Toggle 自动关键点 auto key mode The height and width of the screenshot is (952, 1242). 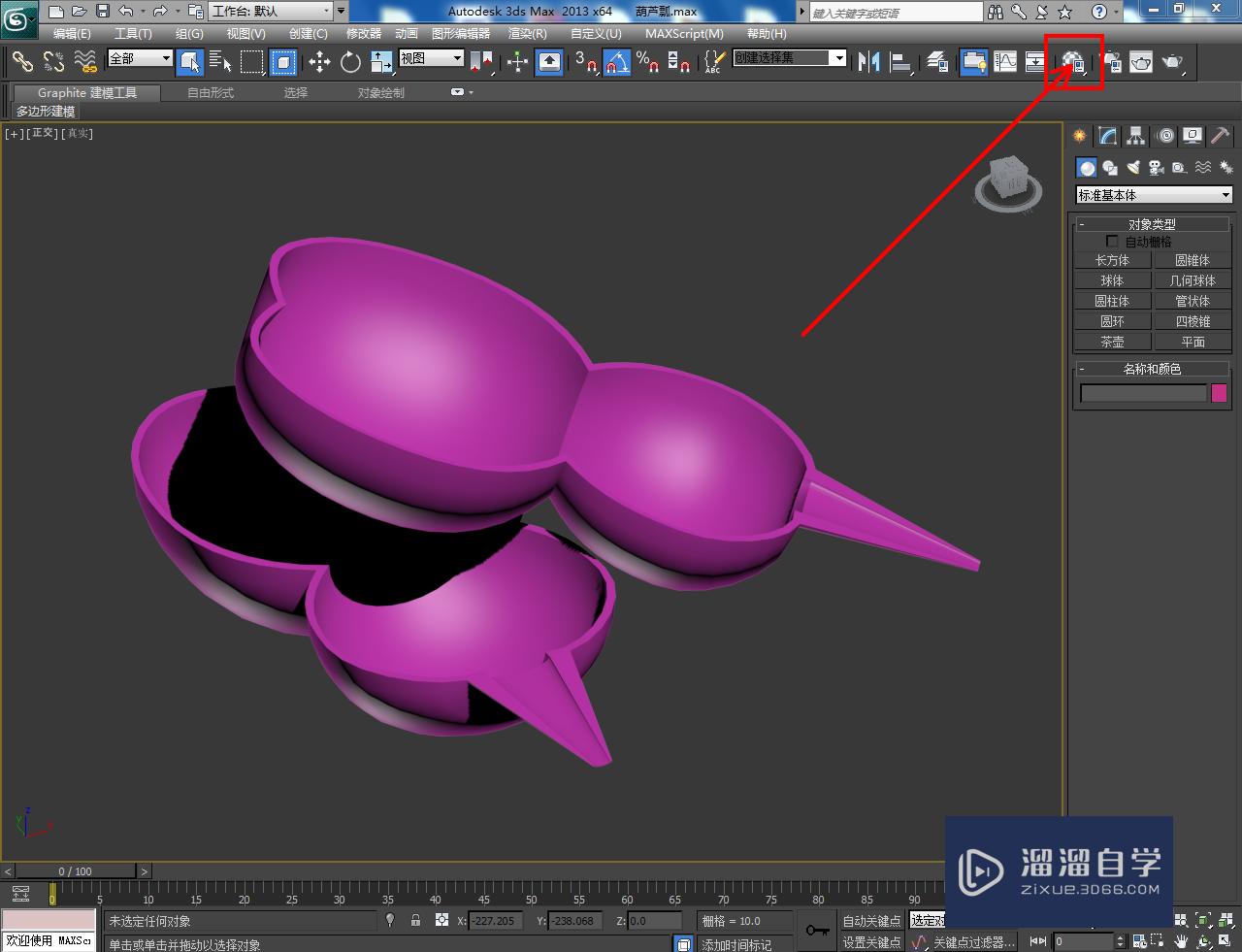pos(871,921)
